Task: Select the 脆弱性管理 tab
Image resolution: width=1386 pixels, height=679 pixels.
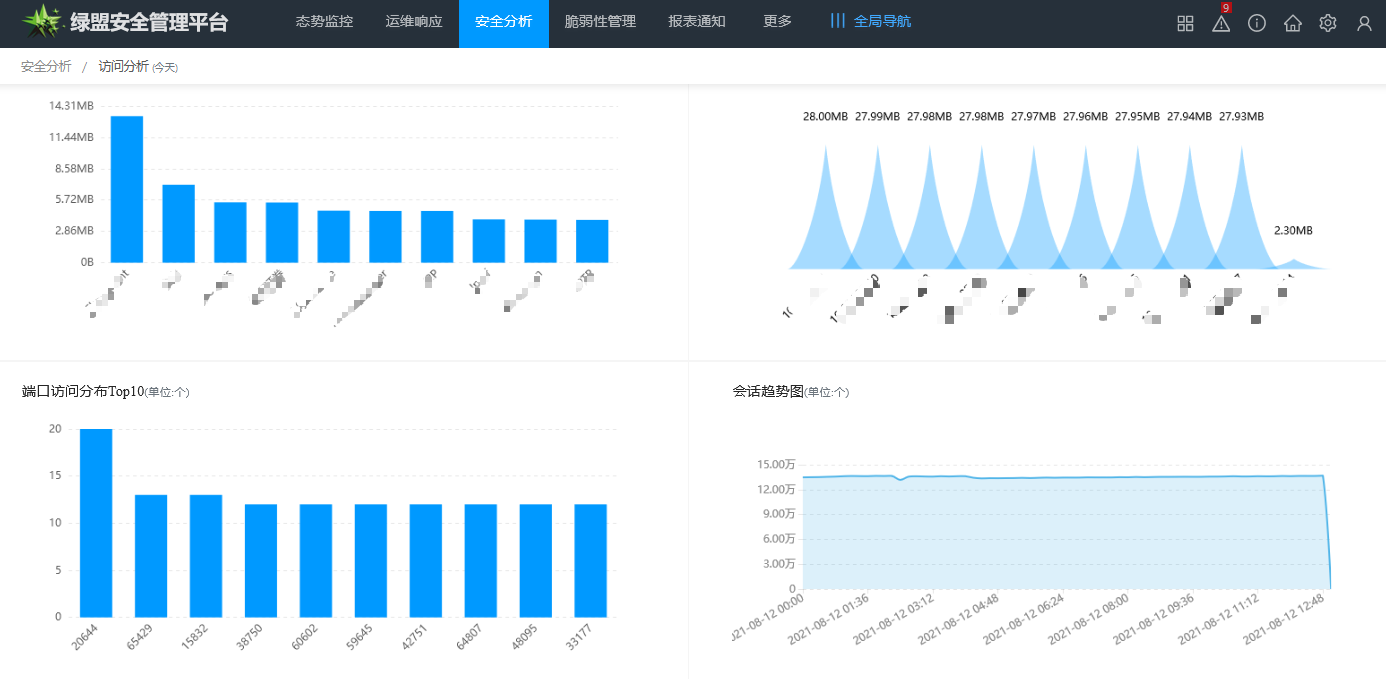Action: pyautogui.click(x=600, y=21)
